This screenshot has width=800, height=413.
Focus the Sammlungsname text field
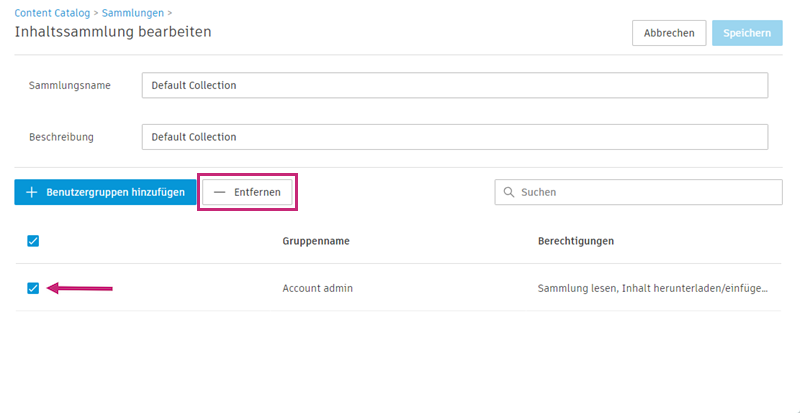[x=455, y=85]
